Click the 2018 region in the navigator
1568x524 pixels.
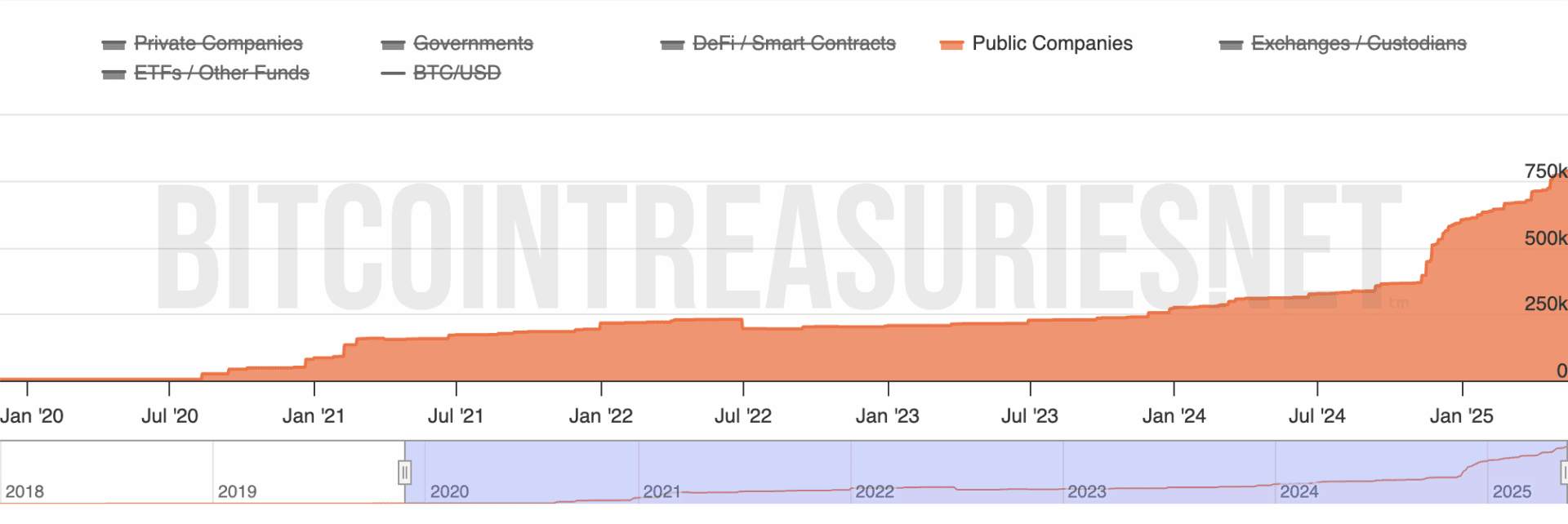coord(106,472)
